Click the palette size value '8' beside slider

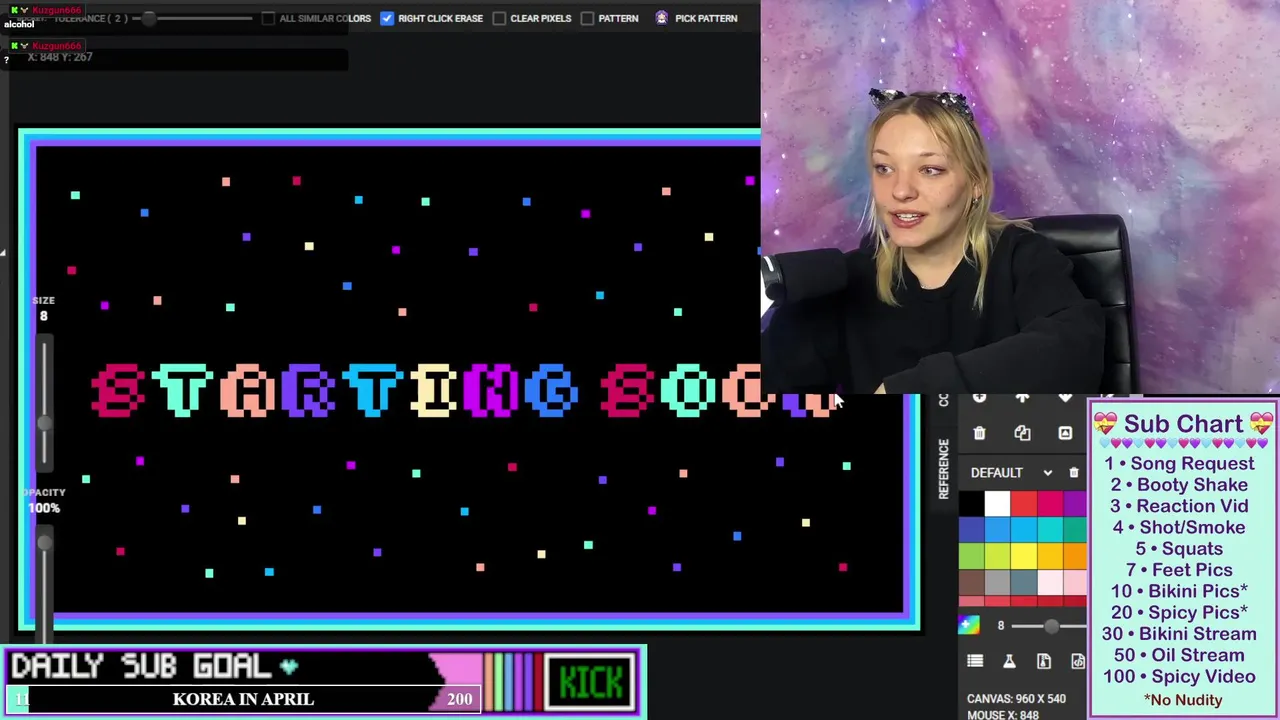[1001, 626]
